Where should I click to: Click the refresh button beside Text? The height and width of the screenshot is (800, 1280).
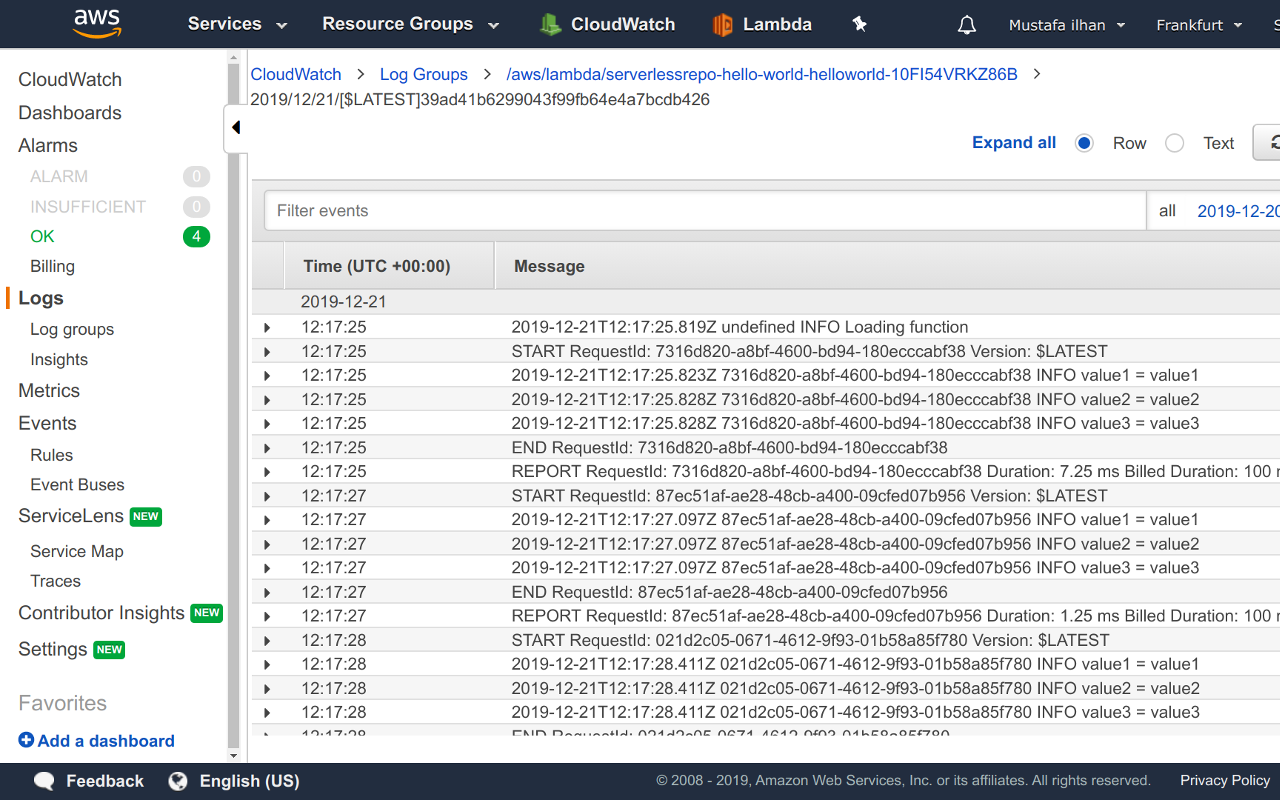tap(1268, 143)
